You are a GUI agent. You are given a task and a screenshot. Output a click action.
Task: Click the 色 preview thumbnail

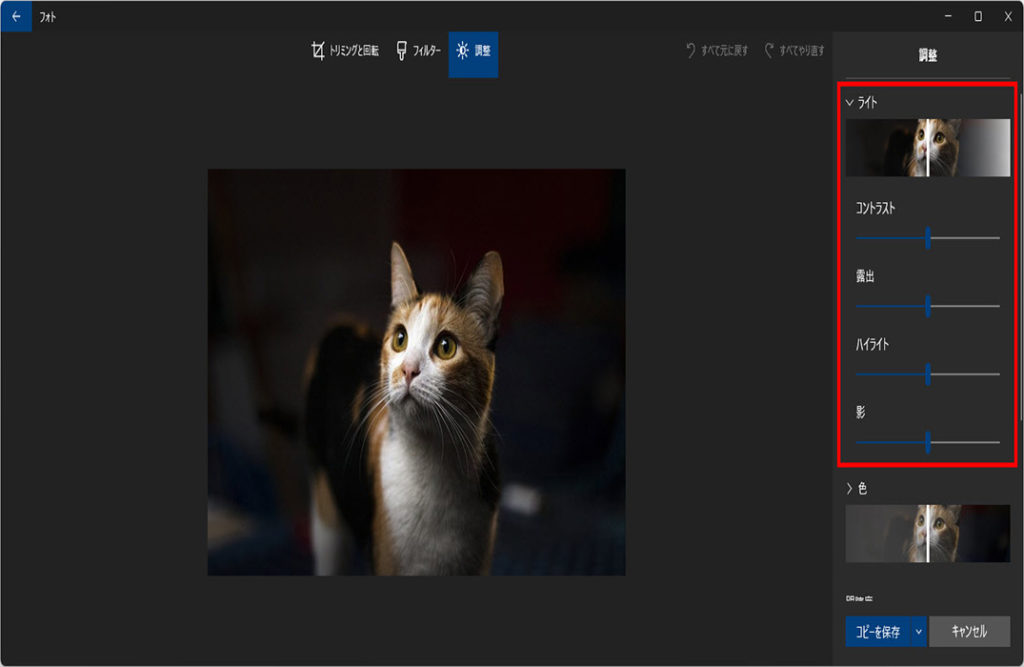pyautogui.click(x=927, y=533)
